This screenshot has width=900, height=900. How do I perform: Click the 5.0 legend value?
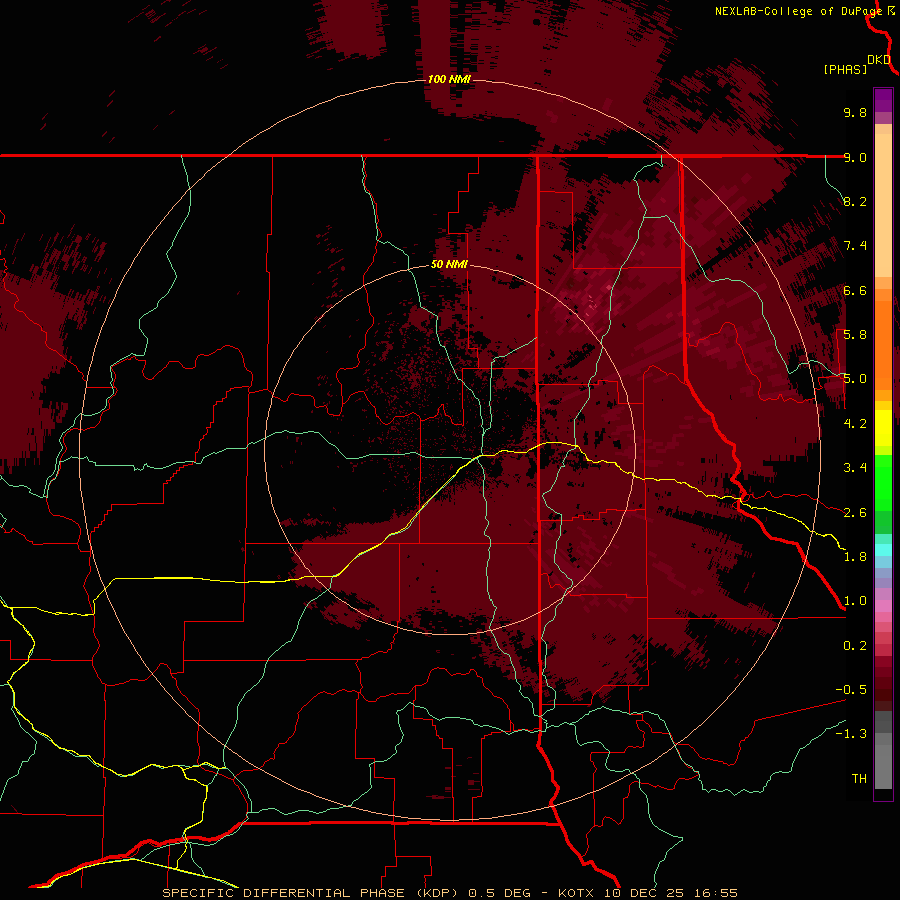point(855,379)
